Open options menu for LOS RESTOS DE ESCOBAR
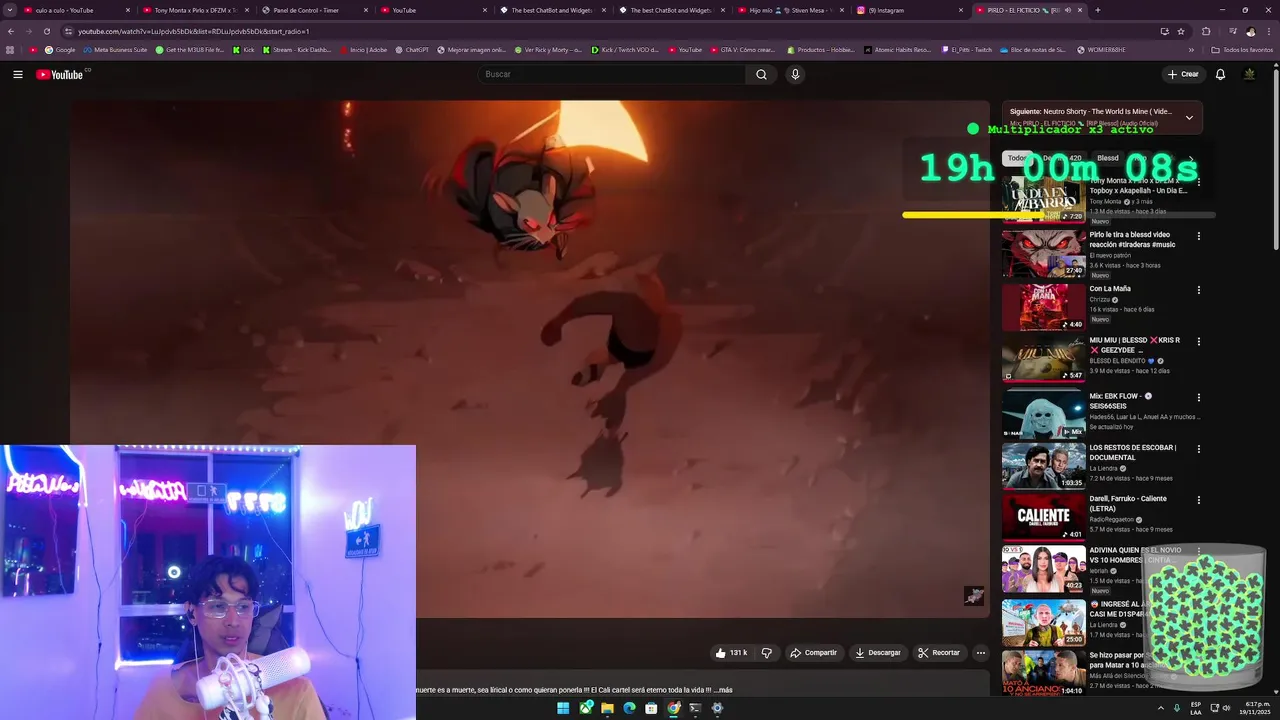This screenshot has height=720, width=1280. [x=1199, y=449]
